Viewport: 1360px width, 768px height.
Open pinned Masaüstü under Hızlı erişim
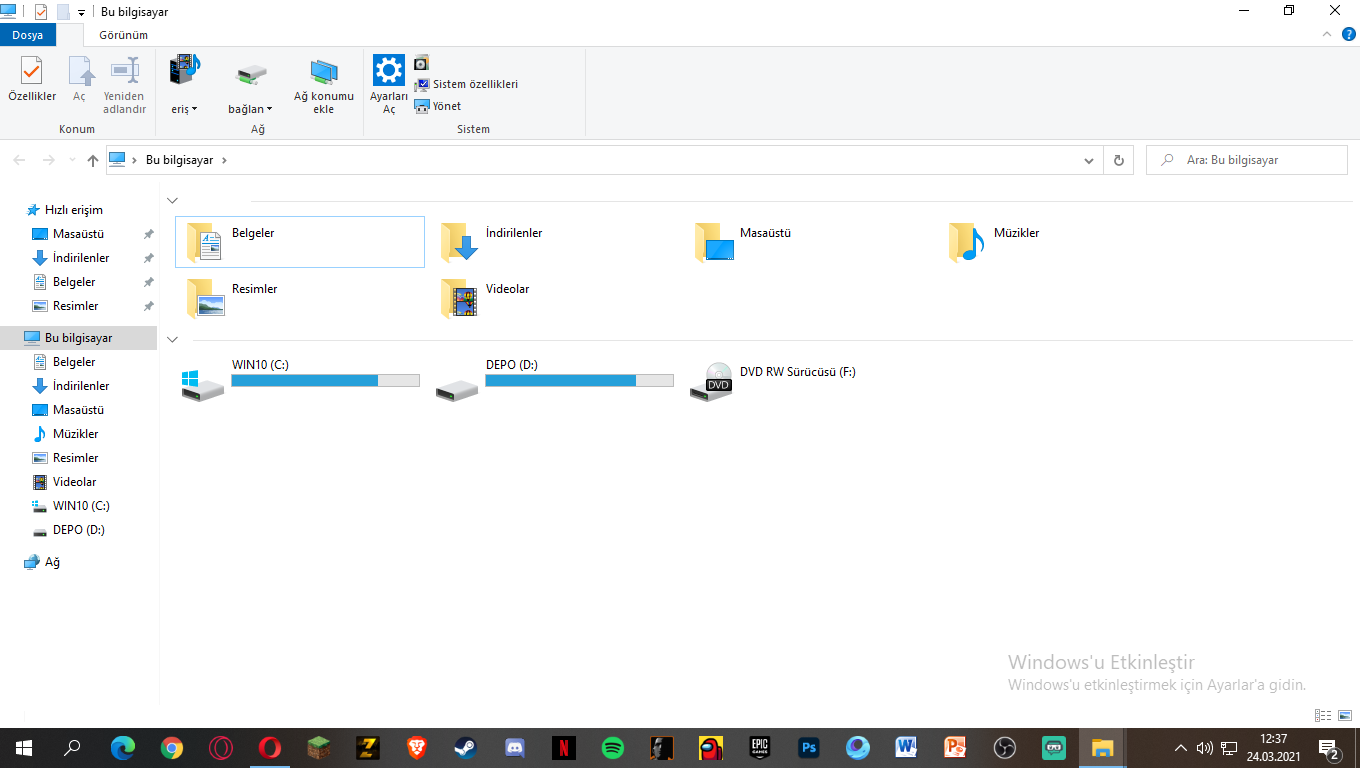coord(78,234)
